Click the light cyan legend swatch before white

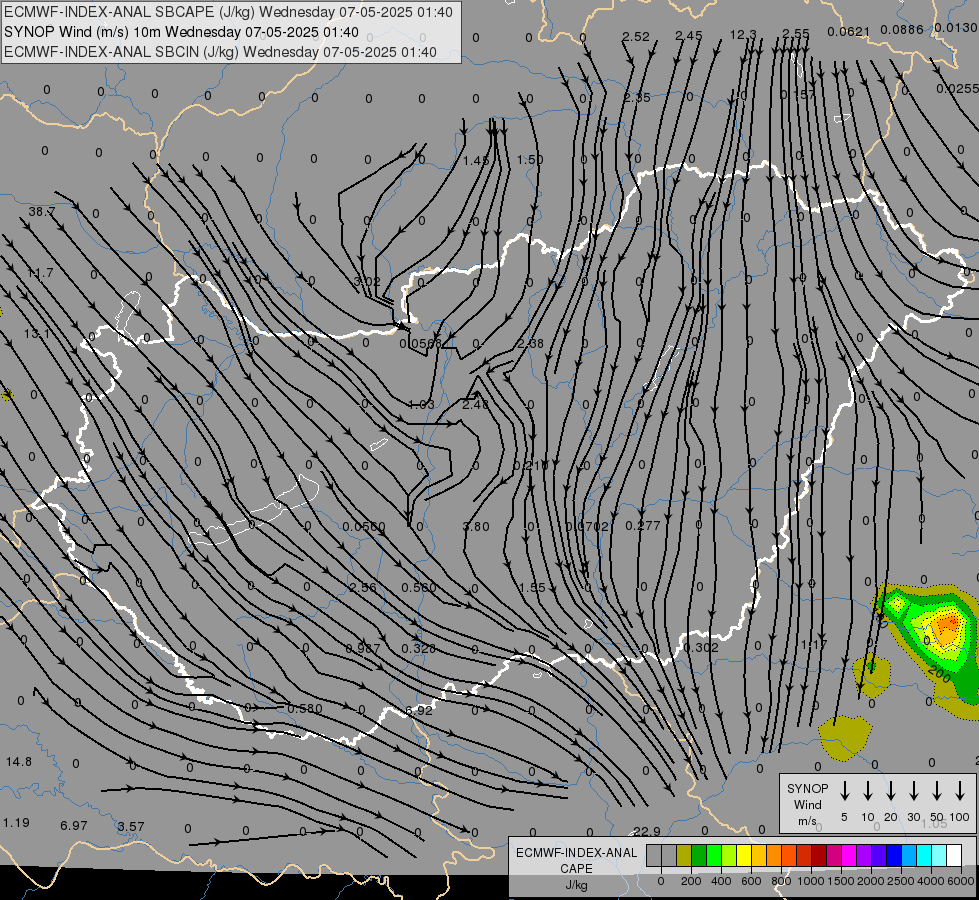(938, 856)
